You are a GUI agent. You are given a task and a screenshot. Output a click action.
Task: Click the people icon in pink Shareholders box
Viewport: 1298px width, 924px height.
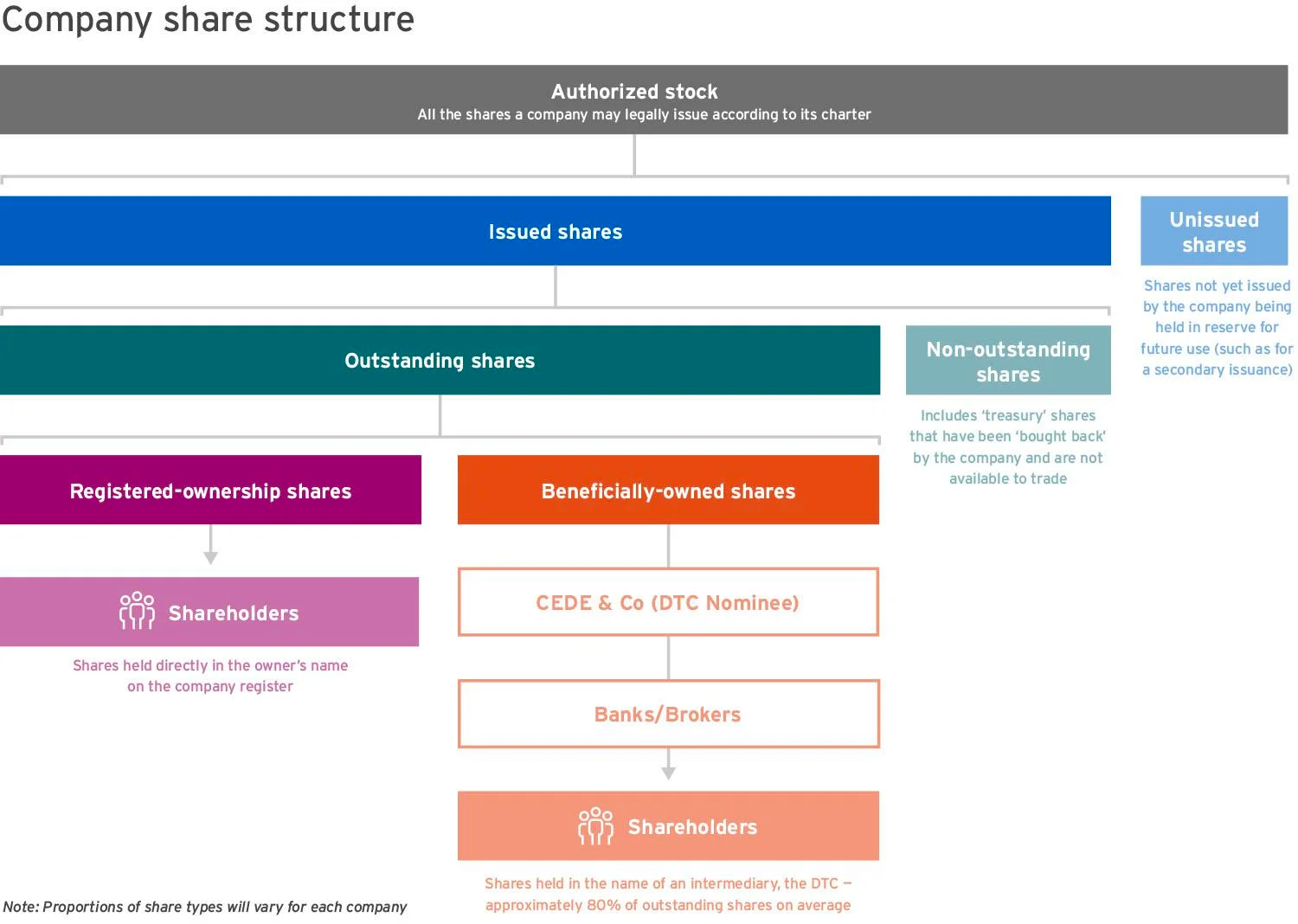[x=137, y=611]
